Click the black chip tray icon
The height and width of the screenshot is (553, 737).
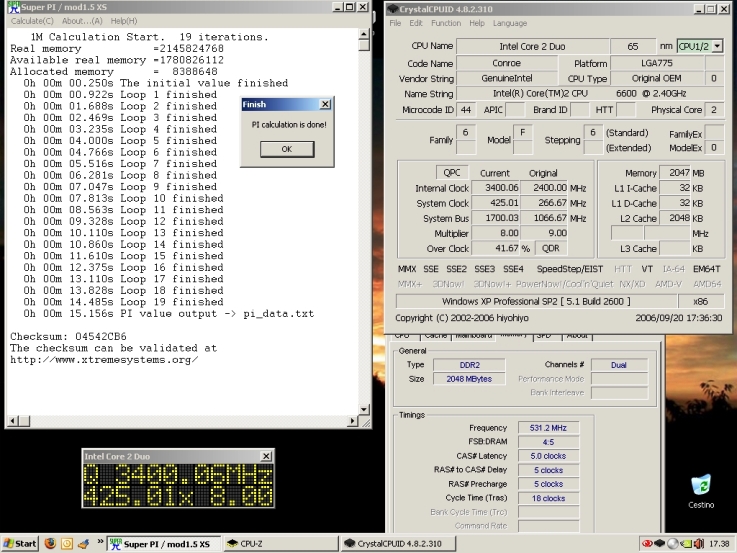click(x=659, y=544)
